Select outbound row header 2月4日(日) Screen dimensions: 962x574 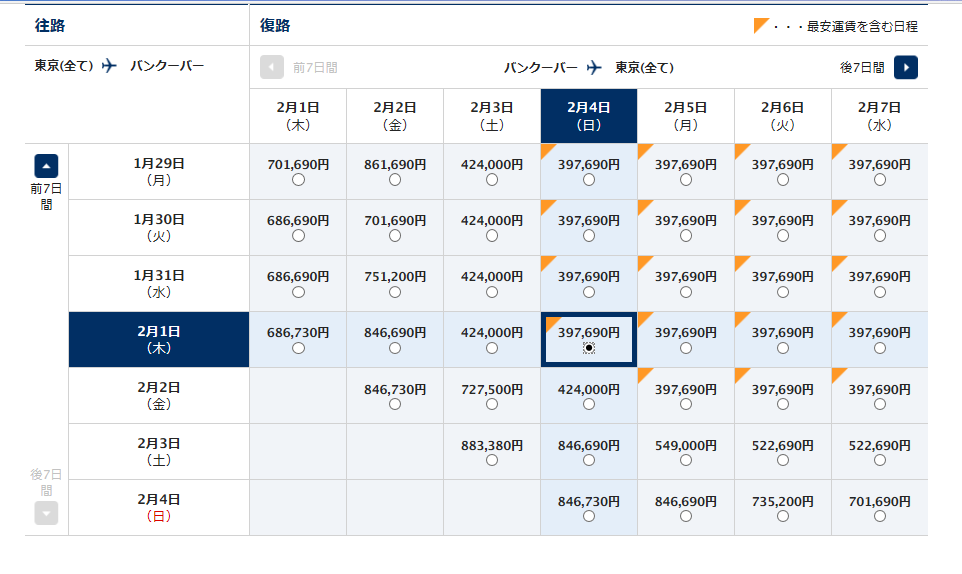click(x=159, y=508)
